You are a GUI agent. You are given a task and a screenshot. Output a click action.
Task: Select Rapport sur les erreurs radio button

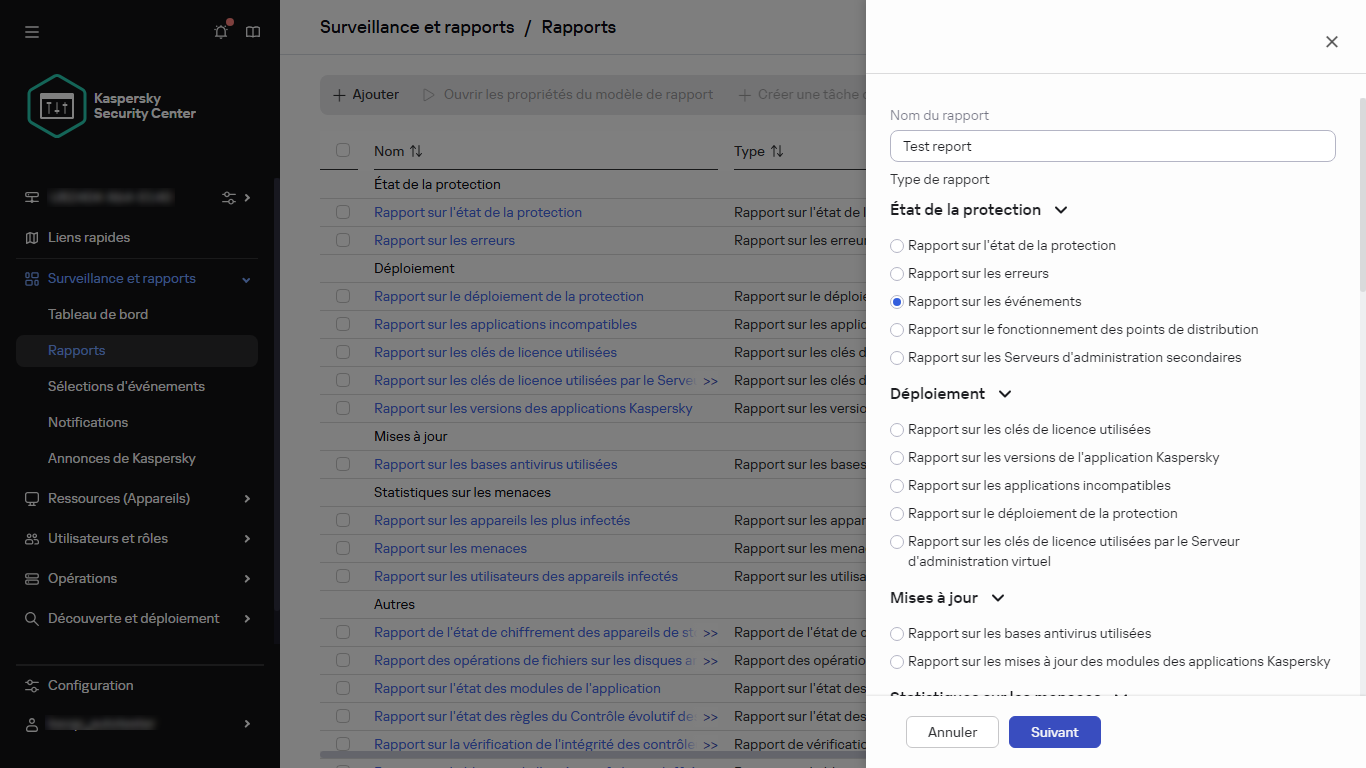point(897,274)
